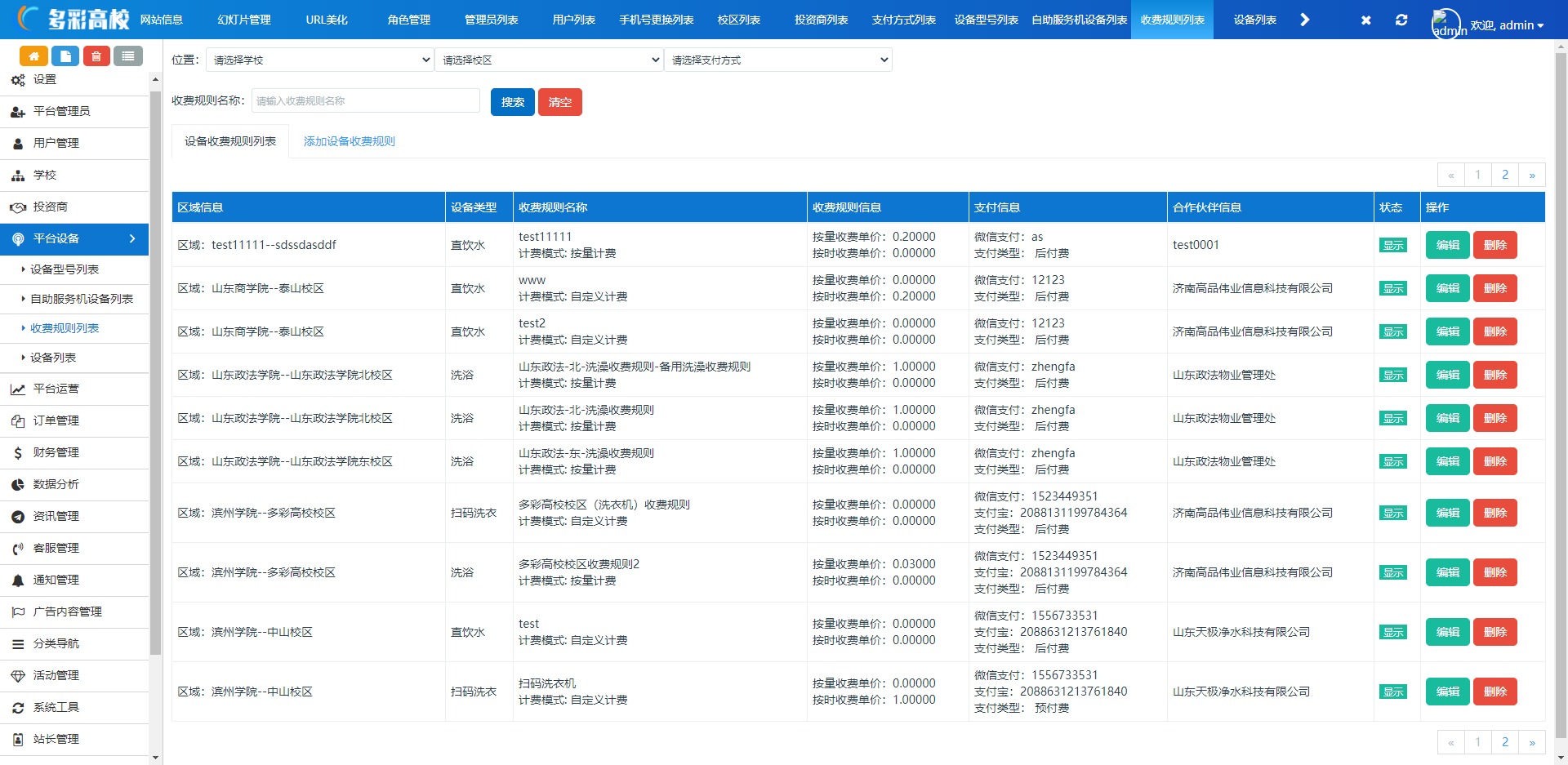Image resolution: width=1568 pixels, height=765 pixels.
Task: Go to page 2 in top pagination
Action: (x=1505, y=175)
